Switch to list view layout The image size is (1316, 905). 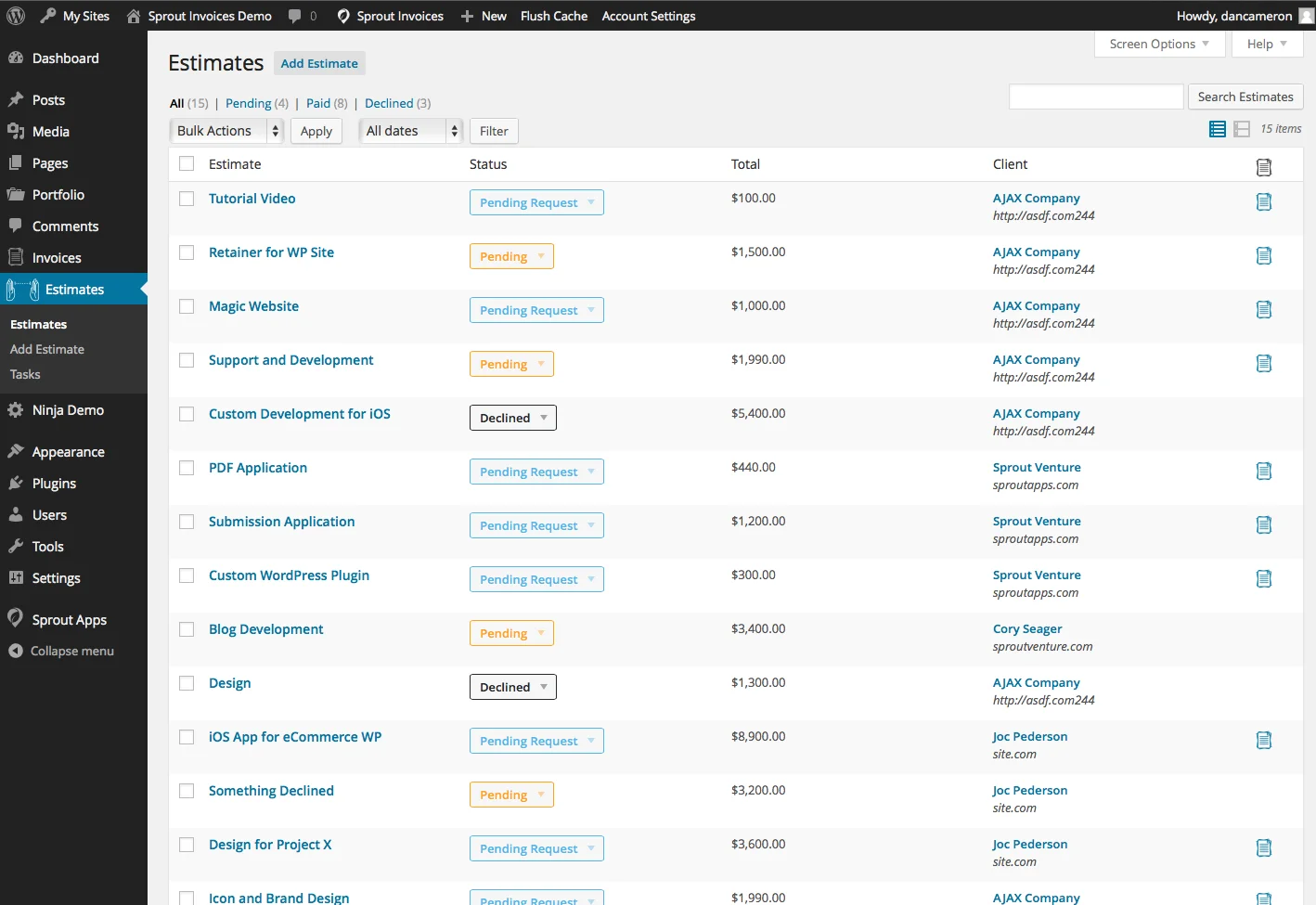(x=1217, y=129)
